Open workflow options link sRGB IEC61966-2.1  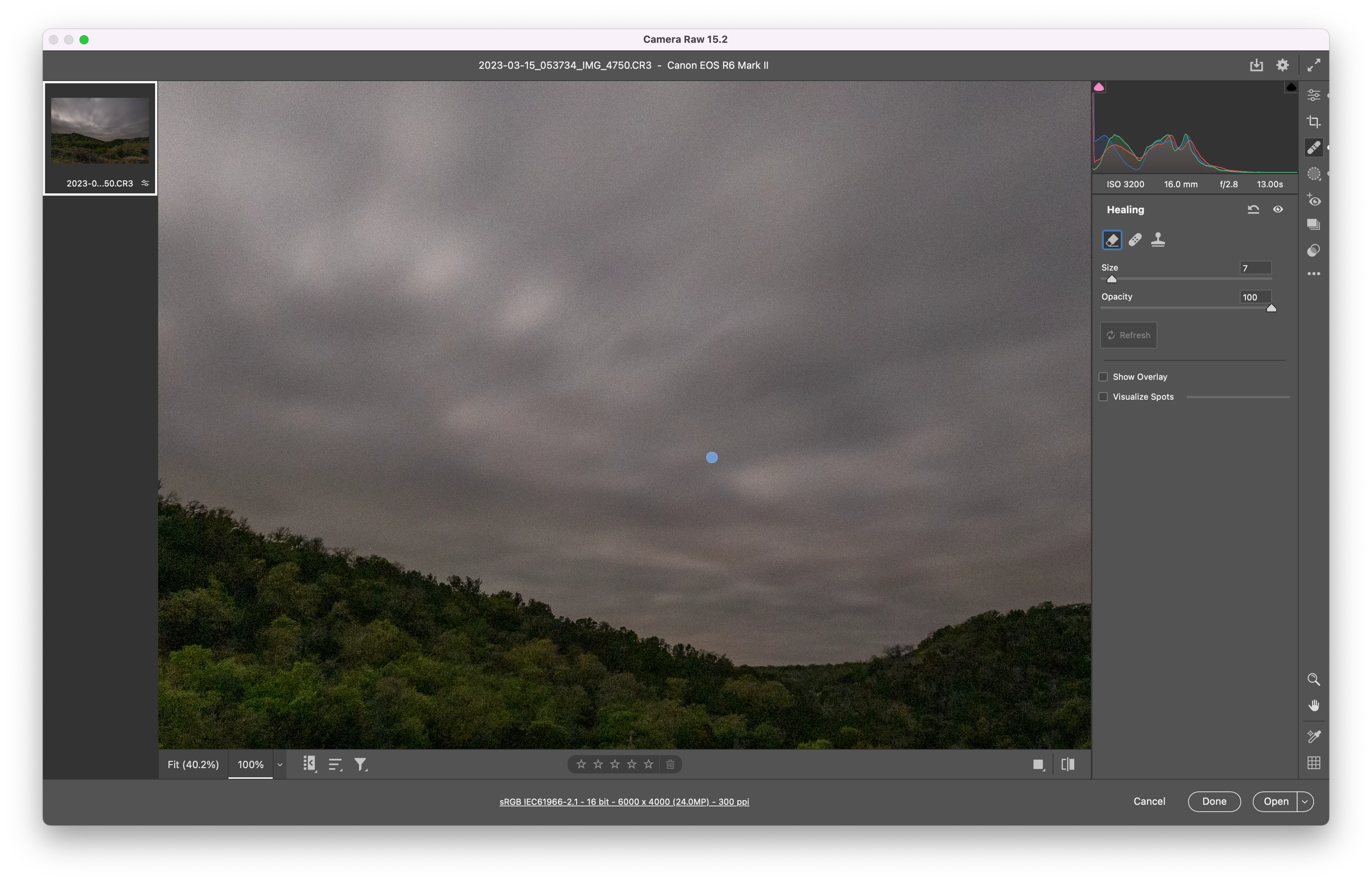click(624, 802)
